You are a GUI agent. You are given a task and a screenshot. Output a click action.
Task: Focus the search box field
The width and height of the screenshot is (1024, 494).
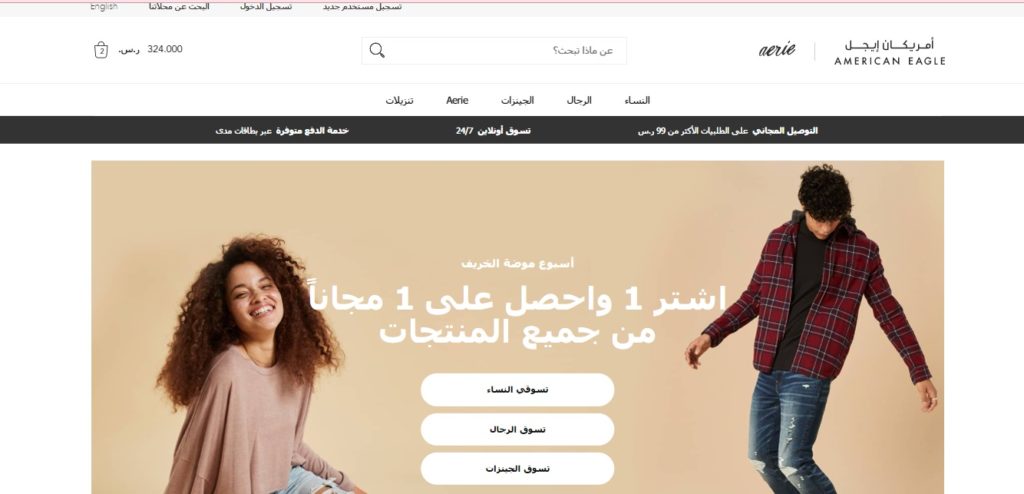click(494, 51)
